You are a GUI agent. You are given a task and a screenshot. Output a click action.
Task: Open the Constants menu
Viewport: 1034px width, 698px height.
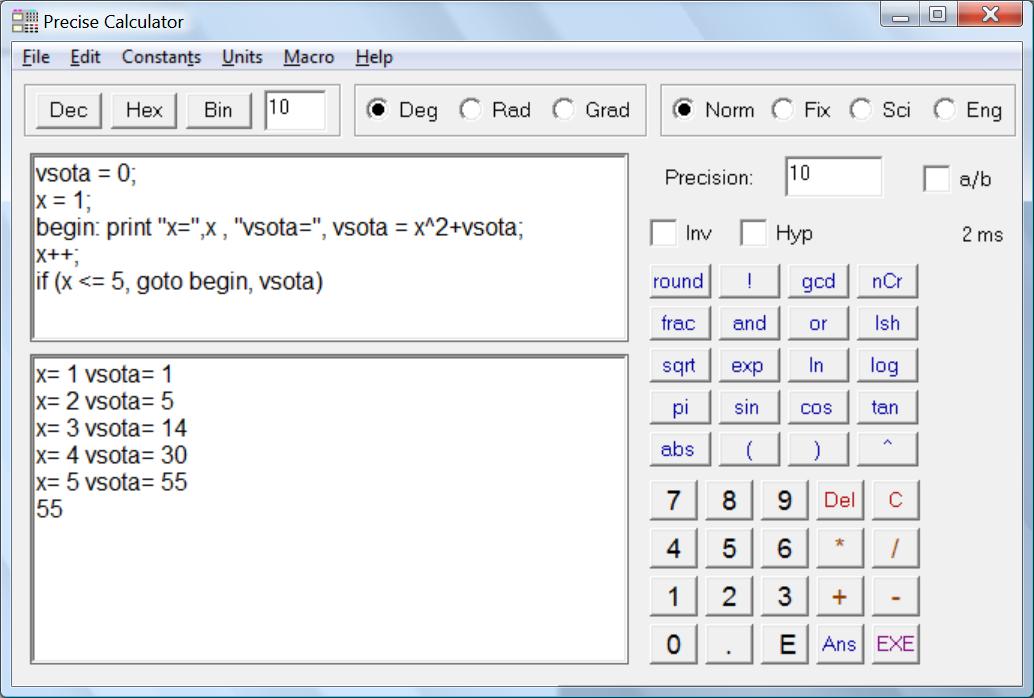[x=161, y=57]
